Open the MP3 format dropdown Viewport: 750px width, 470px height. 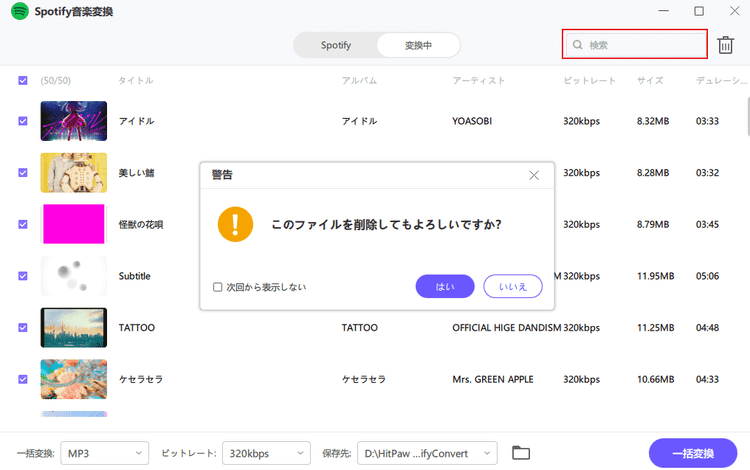coord(104,453)
